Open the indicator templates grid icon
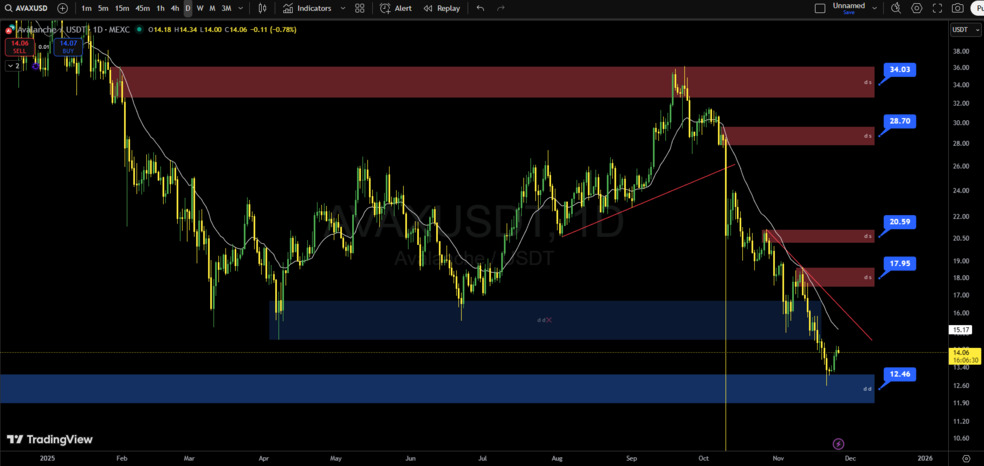Image resolution: width=984 pixels, height=466 pixels. [360, 8]
